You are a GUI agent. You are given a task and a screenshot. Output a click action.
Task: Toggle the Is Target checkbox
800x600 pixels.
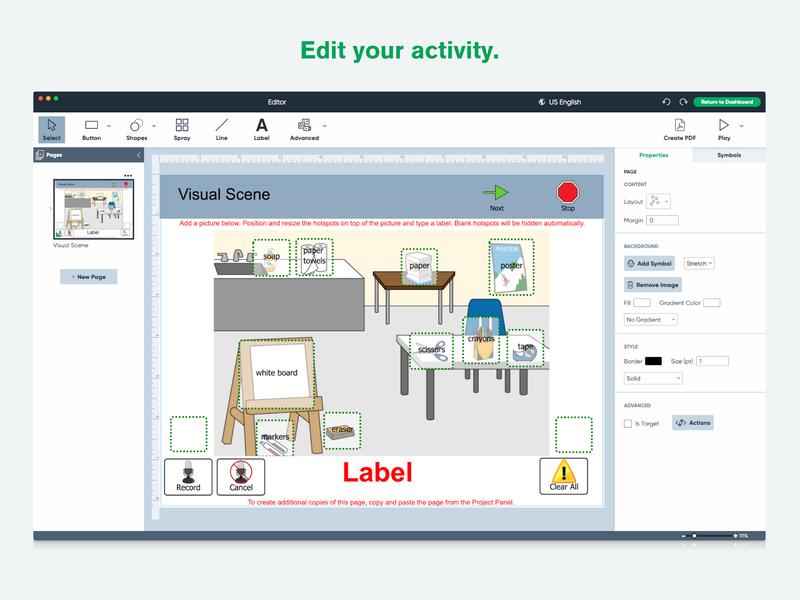(628, 423)
